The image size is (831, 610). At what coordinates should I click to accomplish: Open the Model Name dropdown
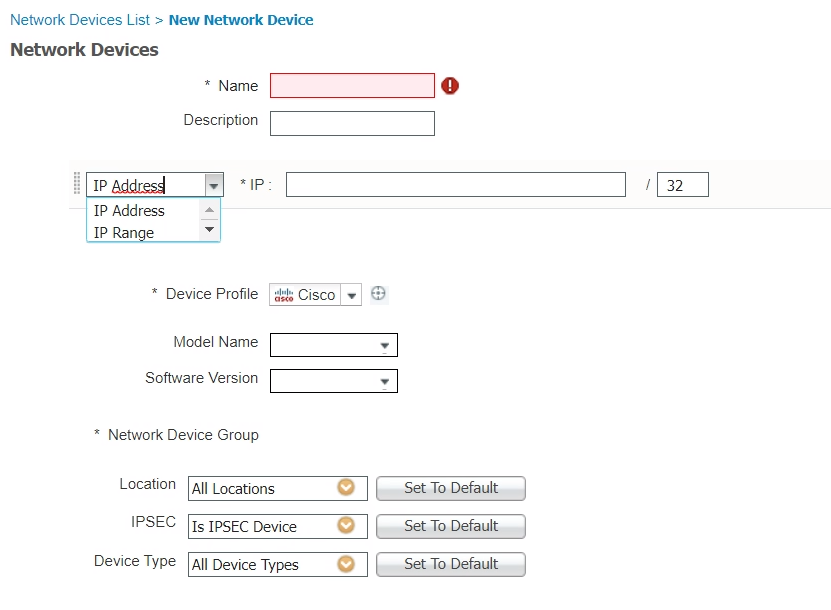coord(384,346)
